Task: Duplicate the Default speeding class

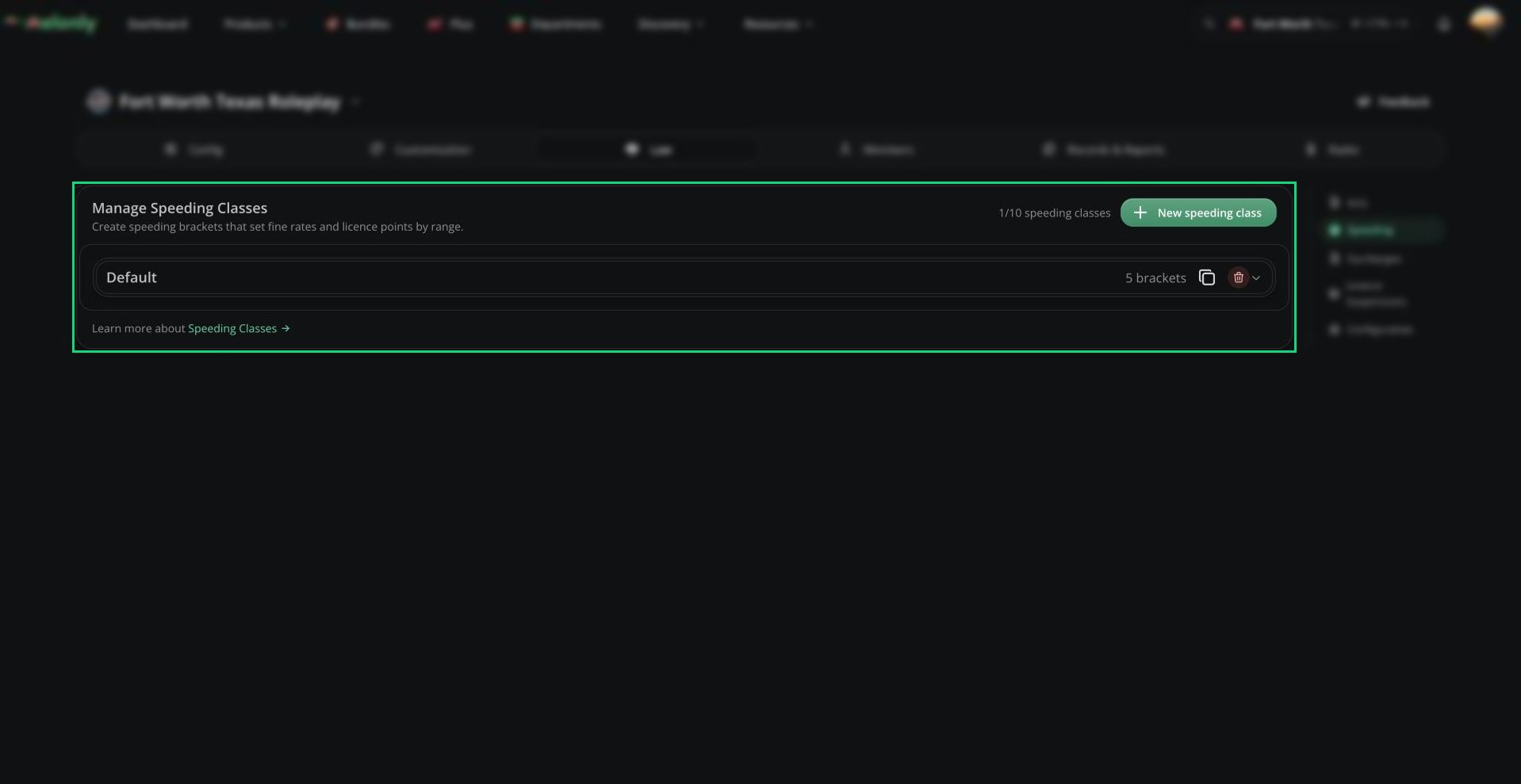Action: 1206,277
